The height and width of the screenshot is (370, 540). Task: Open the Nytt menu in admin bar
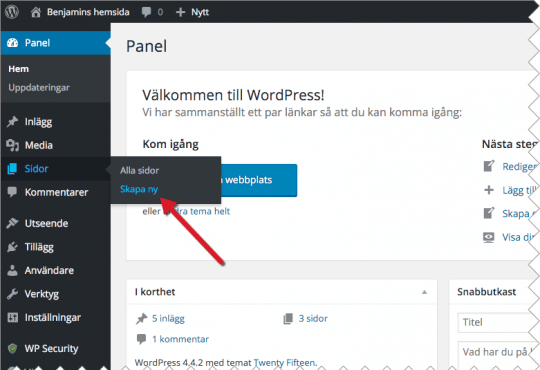200,12
